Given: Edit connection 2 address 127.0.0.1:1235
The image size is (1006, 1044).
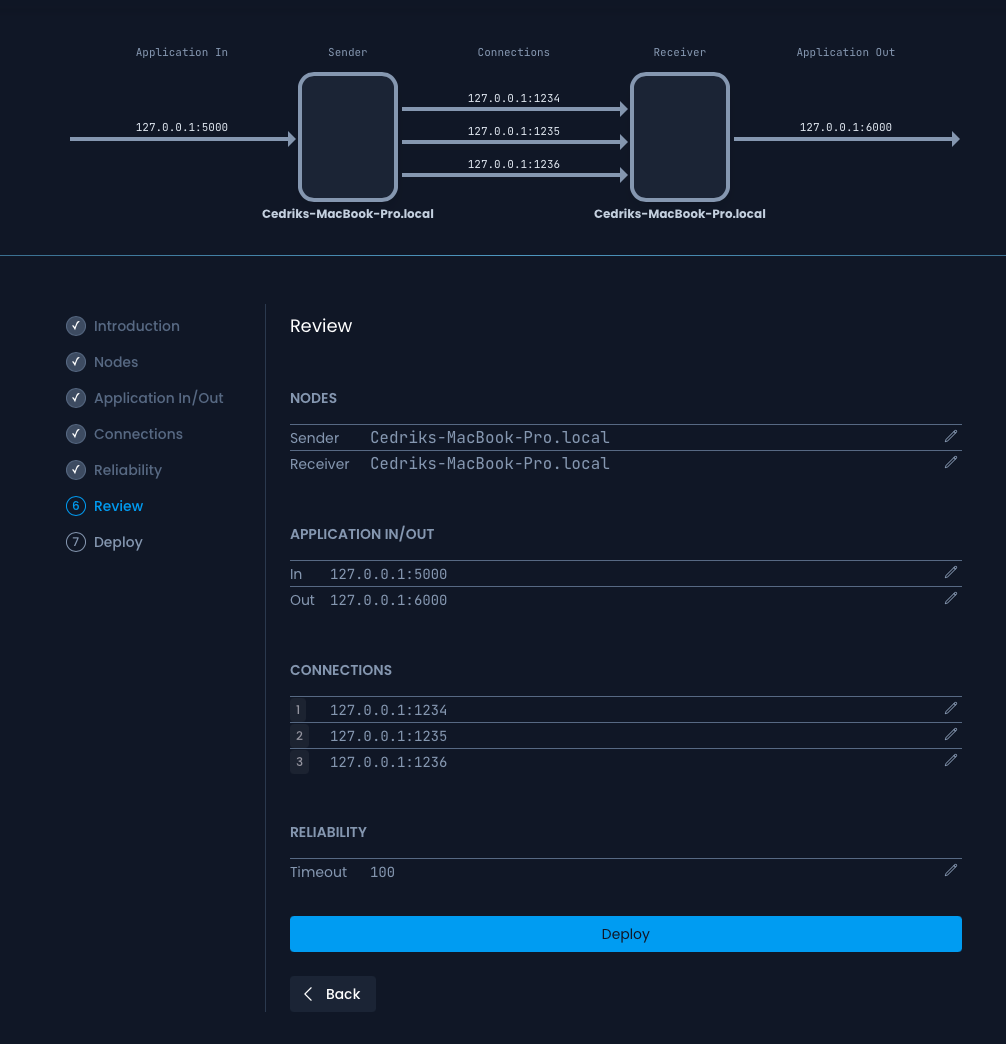Looking at the screenshot, I should [x=950, y=734].
